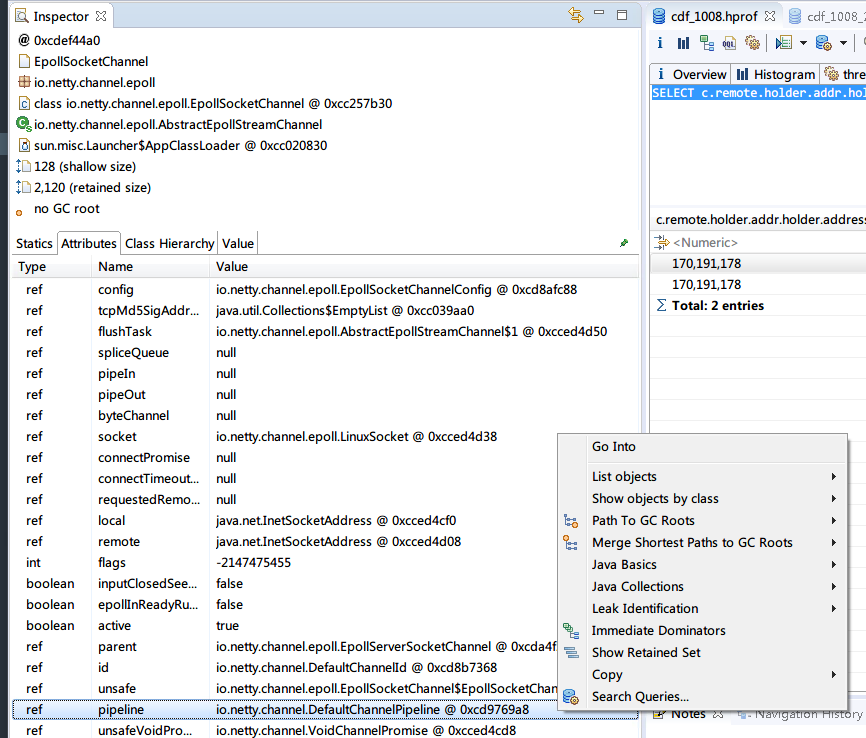Select the flushTask attribute row

tap(326, 331)
